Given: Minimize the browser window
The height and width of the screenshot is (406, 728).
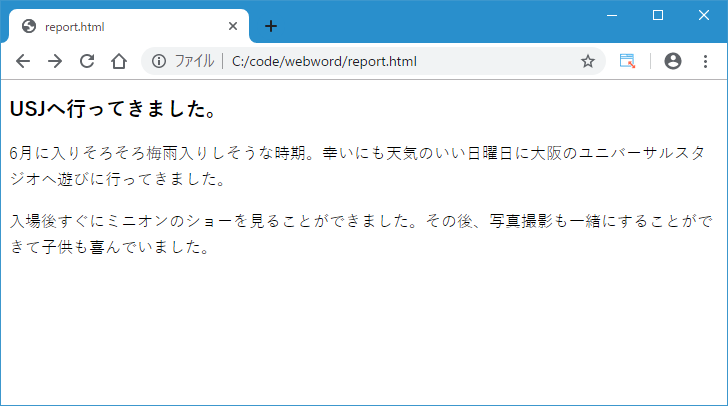Looking at the screenshot, I should (x=612, y=15).
